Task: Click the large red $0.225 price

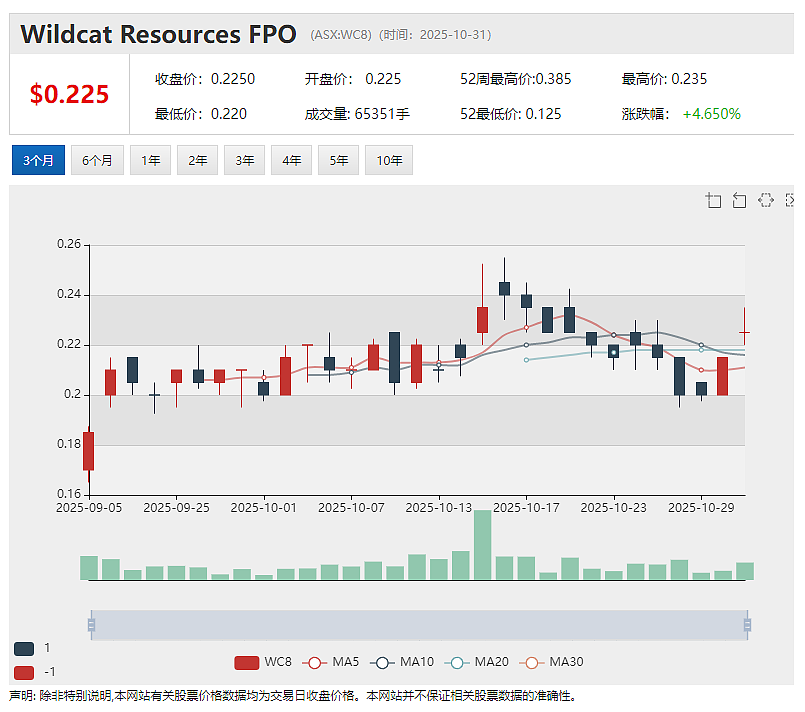Action: pyautogui.click(x=69, y=94)
